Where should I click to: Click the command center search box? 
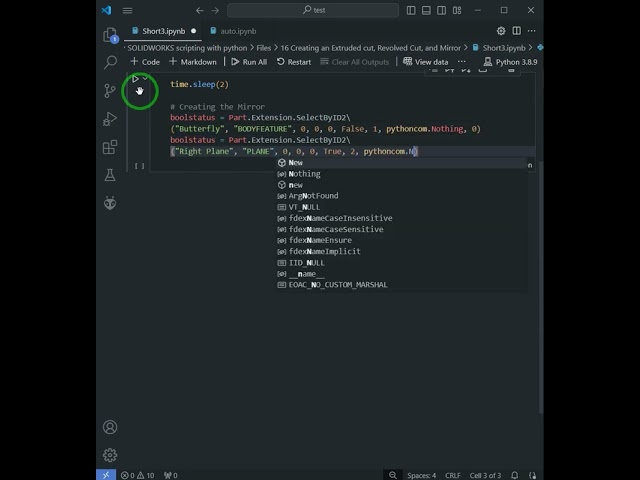(x=313, y=10)
